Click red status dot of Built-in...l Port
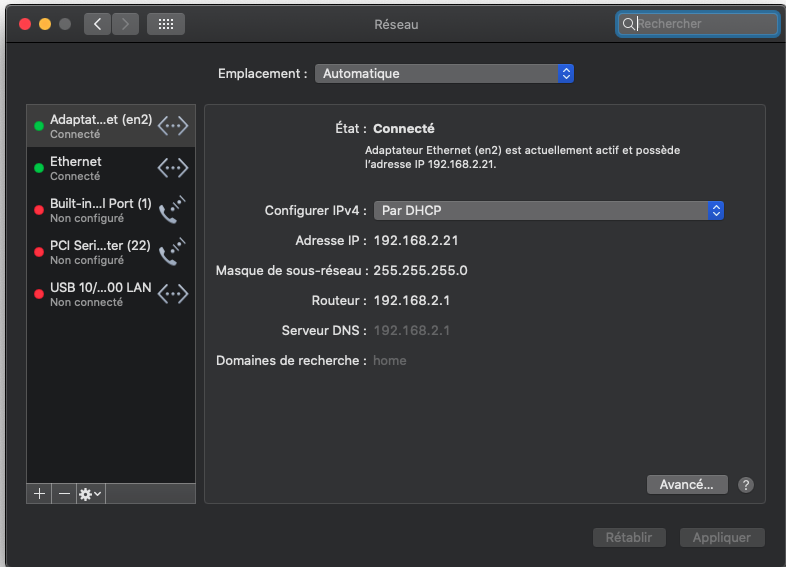The image size is (786, 567). pyautogui.click(x=39, y=210)
